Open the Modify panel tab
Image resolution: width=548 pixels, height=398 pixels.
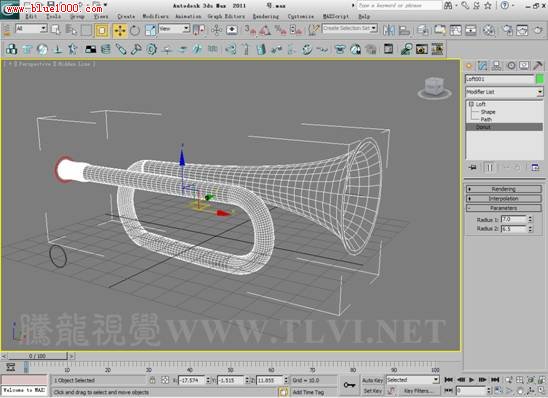click(x=482, y=66)
